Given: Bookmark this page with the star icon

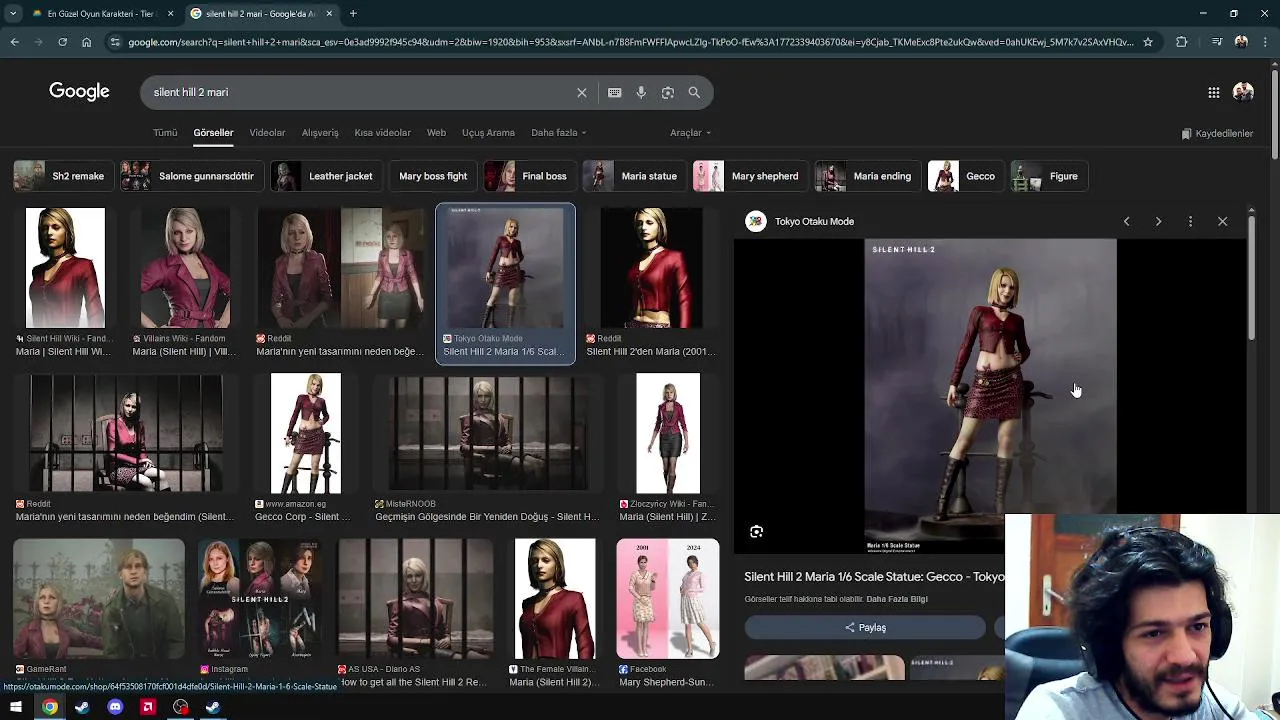Looking at the screenshot, I should pyautogui.click(x=1148, y=42).
